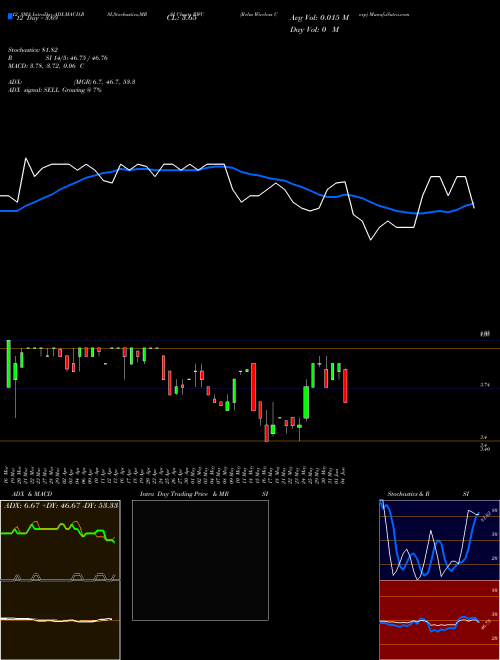This screenshot has height=660, width=500.
Task: Click the 3.74 price axis label
Action: [x=484, y=385]
